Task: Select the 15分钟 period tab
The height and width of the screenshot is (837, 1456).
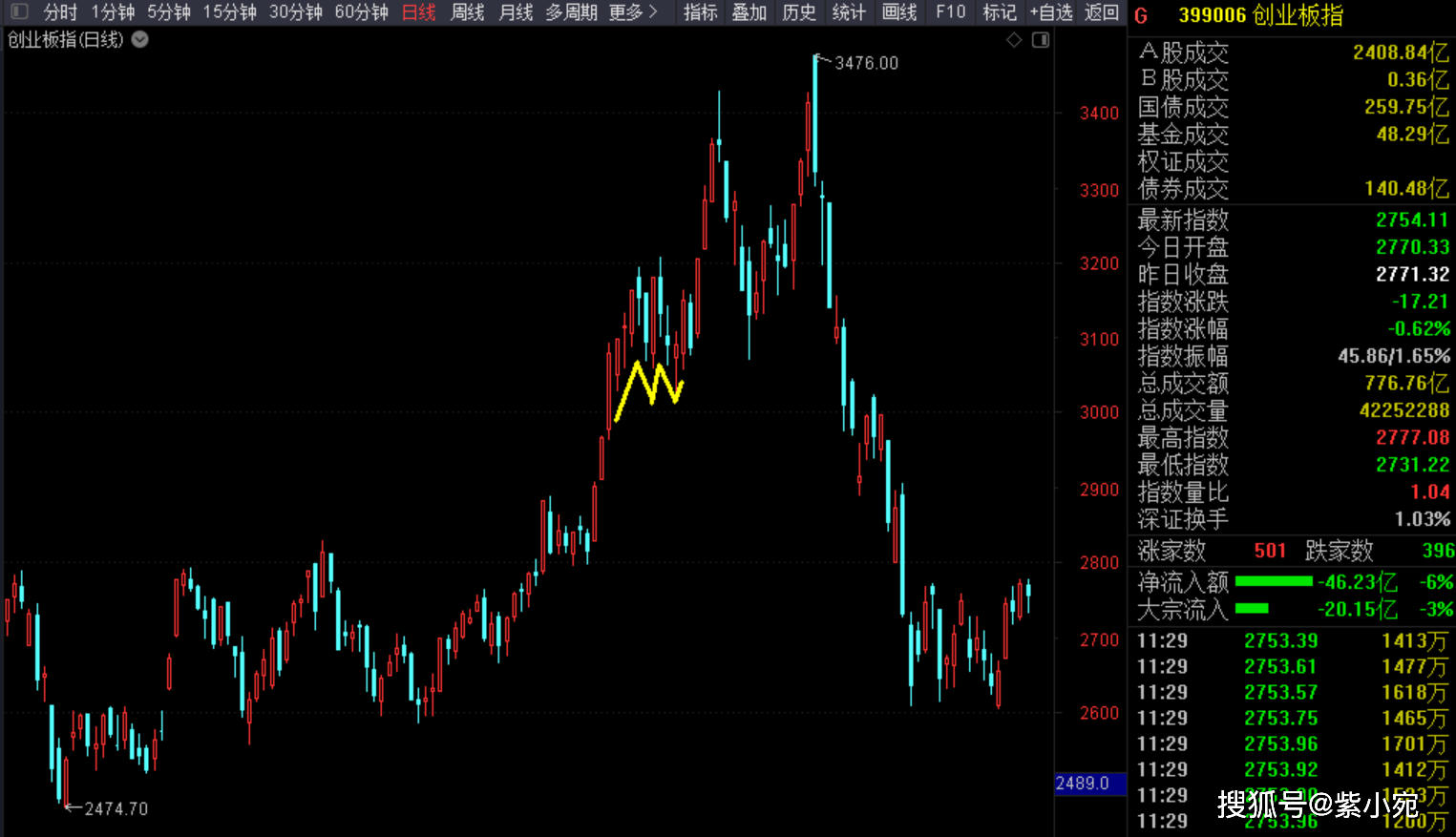Action: 230,12
